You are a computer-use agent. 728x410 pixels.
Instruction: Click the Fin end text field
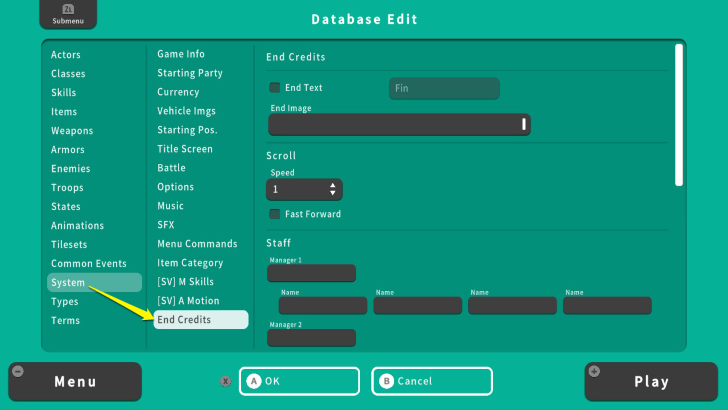pyautogui.click(x=444, y=88)
